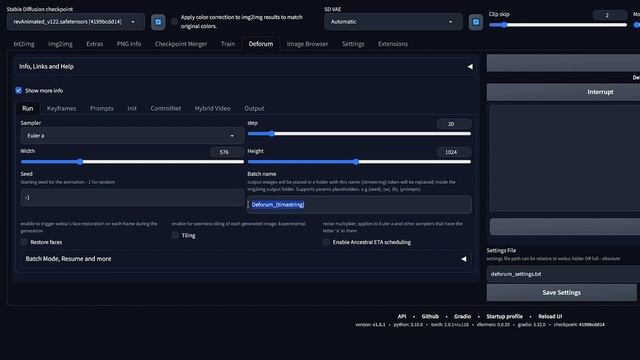Switch to the Prompts sub-tab

coord(102,108)
